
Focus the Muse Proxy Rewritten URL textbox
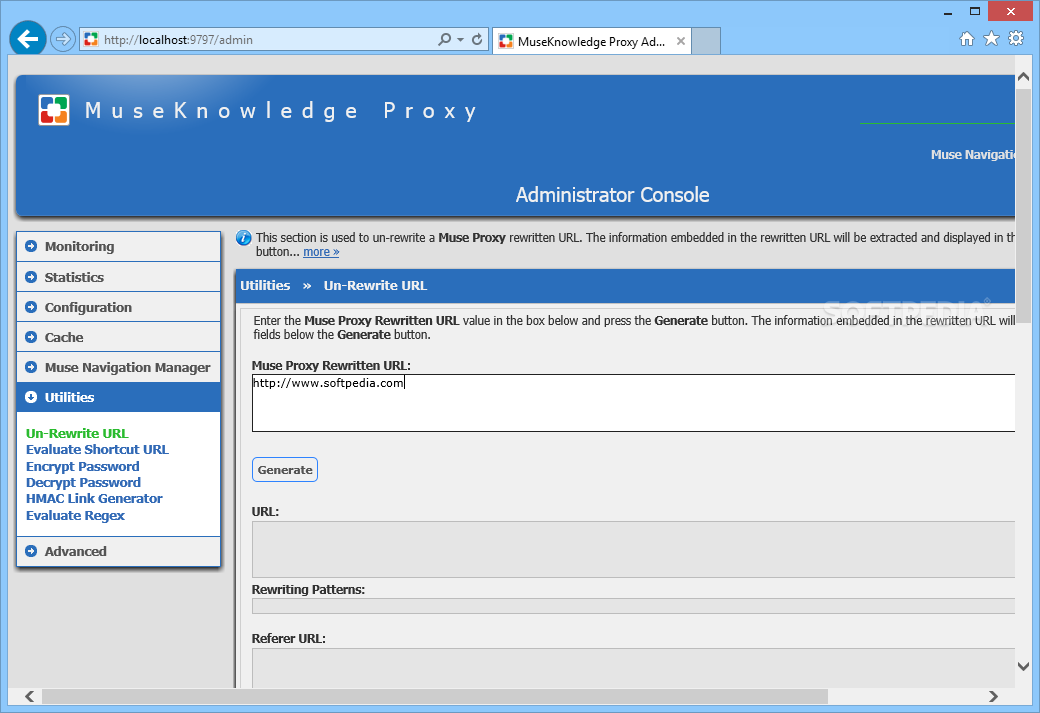633,403
